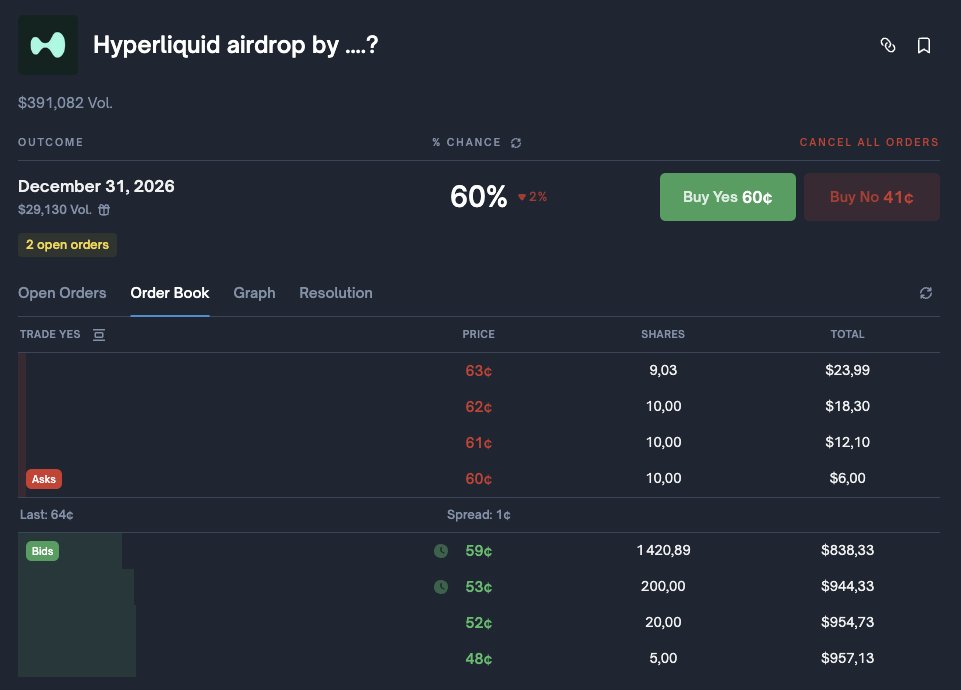
Task: Click the 200,00 shares value
Action: pos(663,586)
